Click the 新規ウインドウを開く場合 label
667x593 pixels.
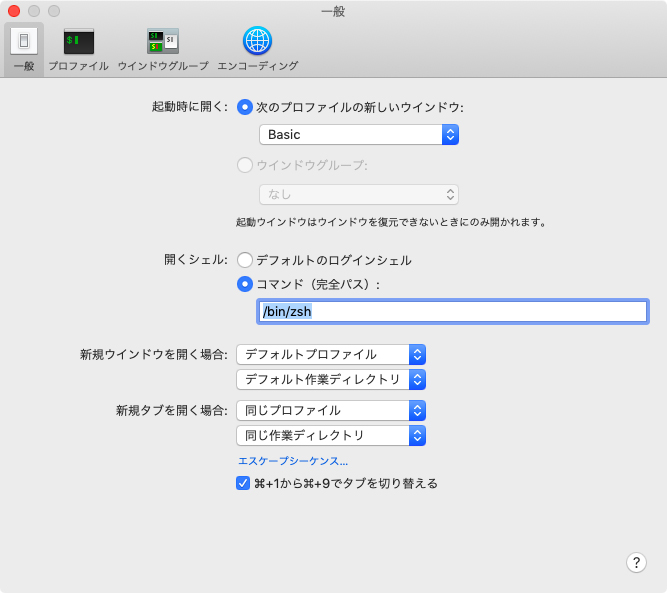(154, 354)
